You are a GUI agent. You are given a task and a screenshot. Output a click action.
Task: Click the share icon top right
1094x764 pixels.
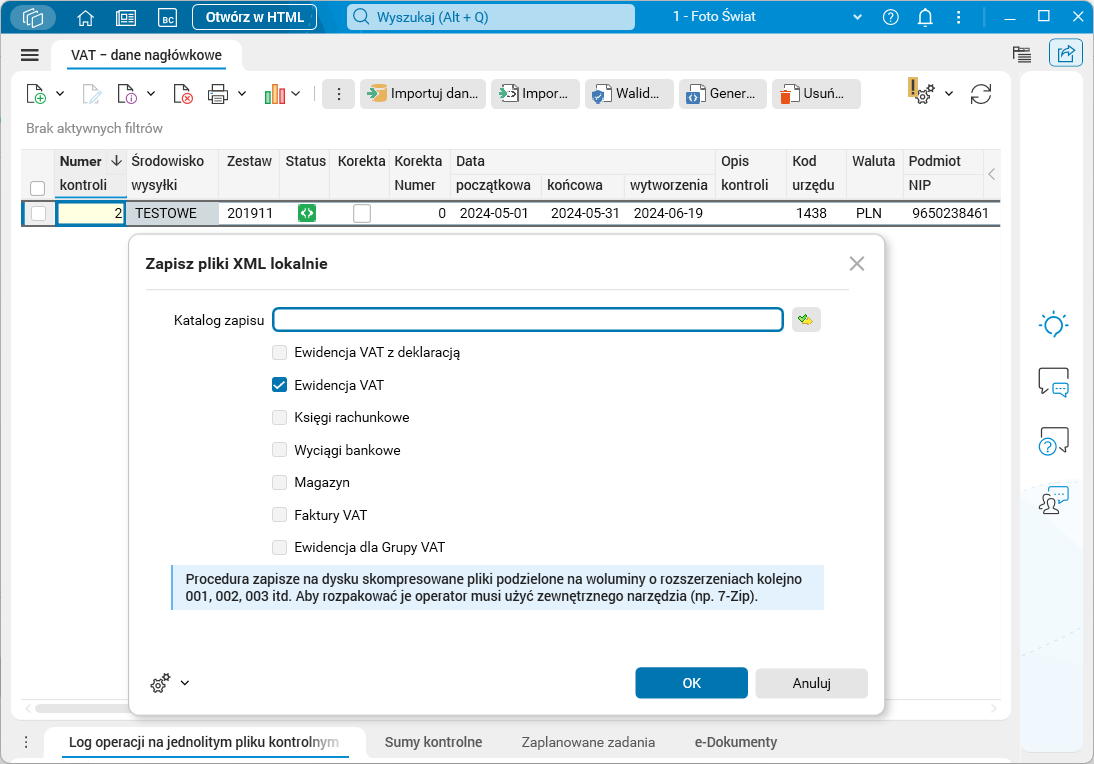(x=1065, y=53)
